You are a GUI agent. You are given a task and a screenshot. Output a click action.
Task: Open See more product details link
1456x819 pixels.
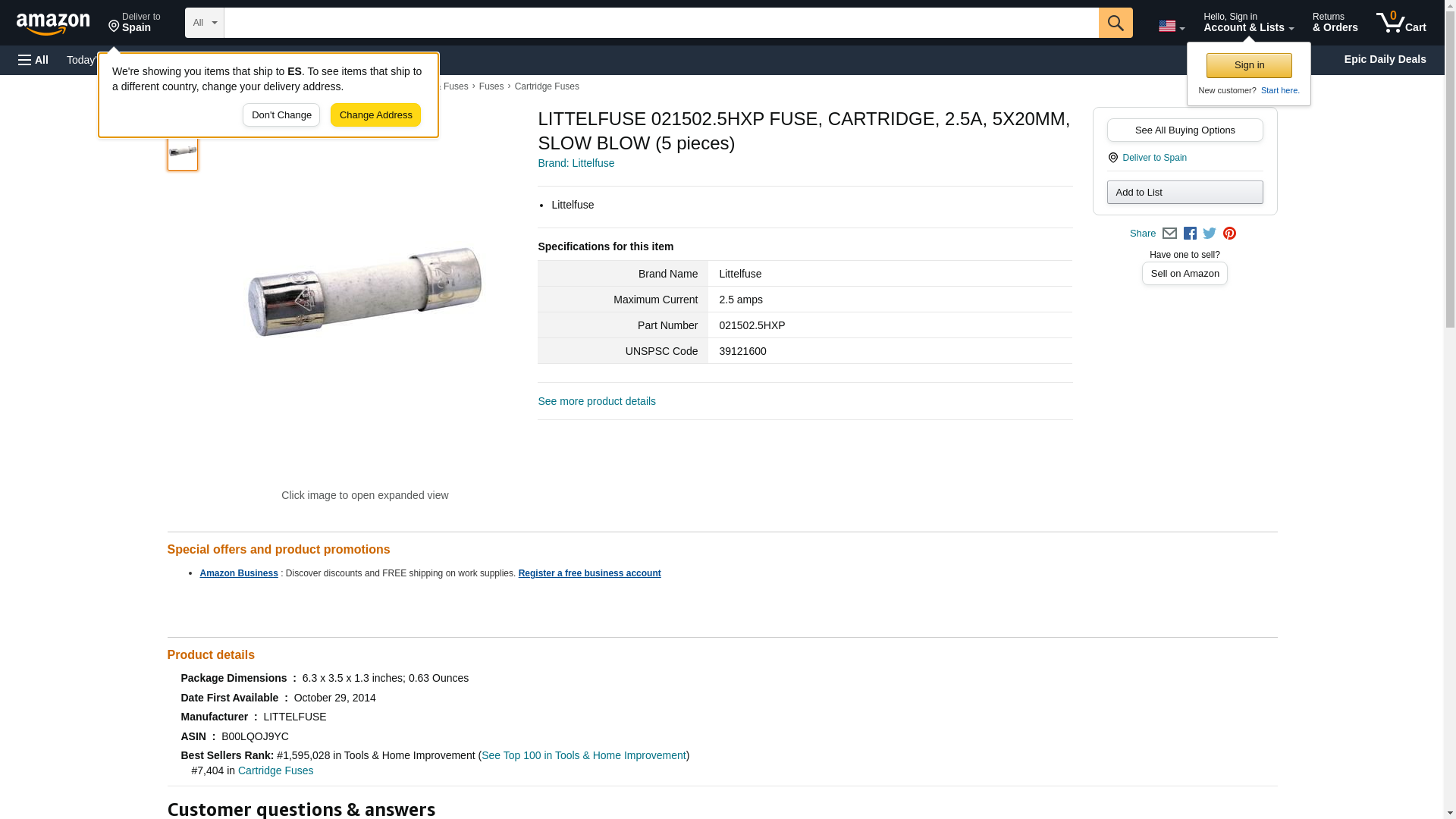pos(597,401)
